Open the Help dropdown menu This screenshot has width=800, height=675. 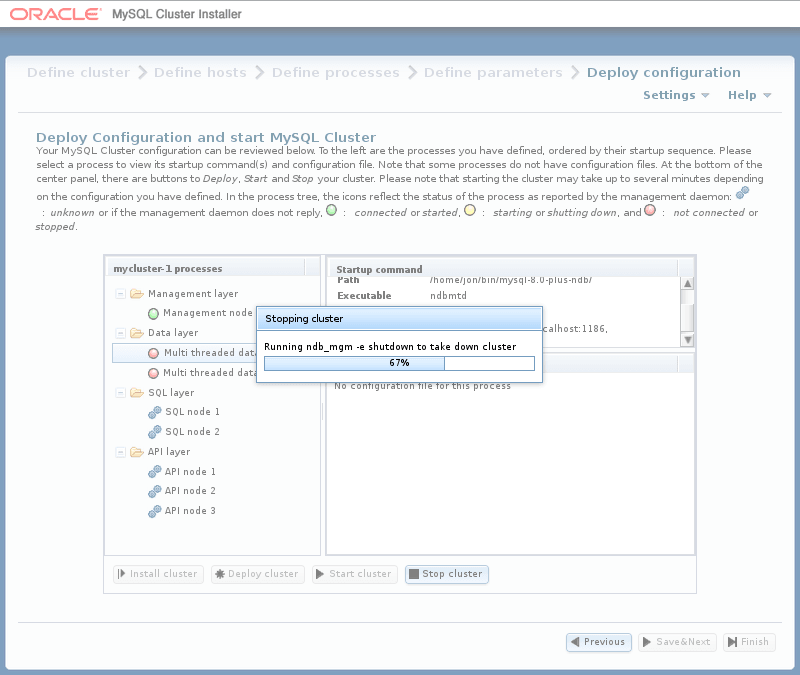tap(749, 95)
